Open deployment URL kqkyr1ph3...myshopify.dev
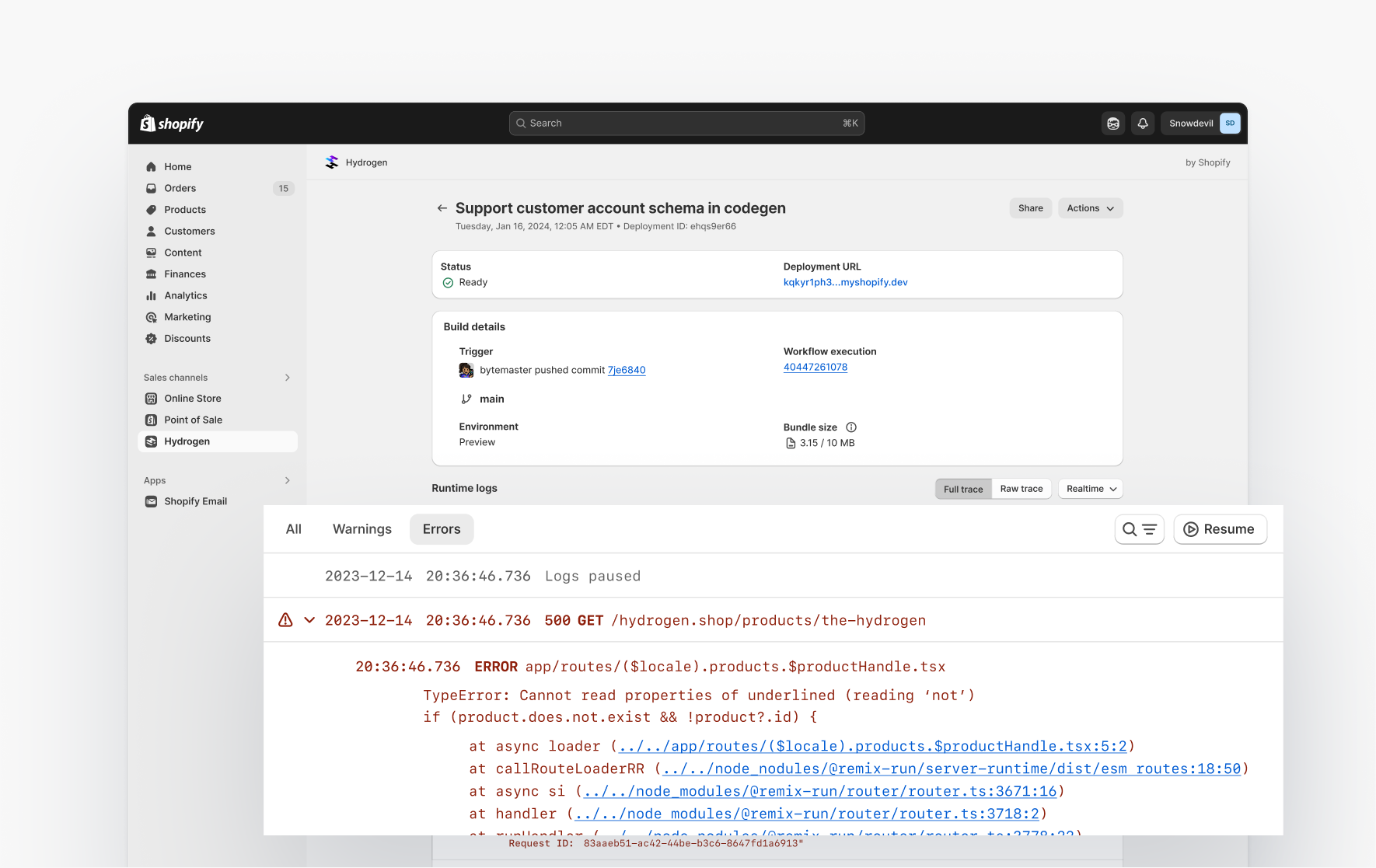Viewport: 1376px width, 868px height. point(845,283)
